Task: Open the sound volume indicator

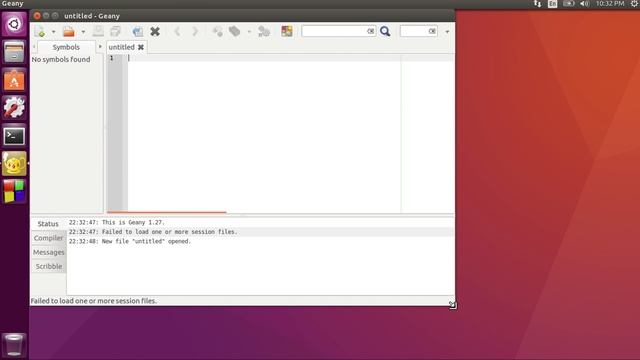Action: pos(584,4)
